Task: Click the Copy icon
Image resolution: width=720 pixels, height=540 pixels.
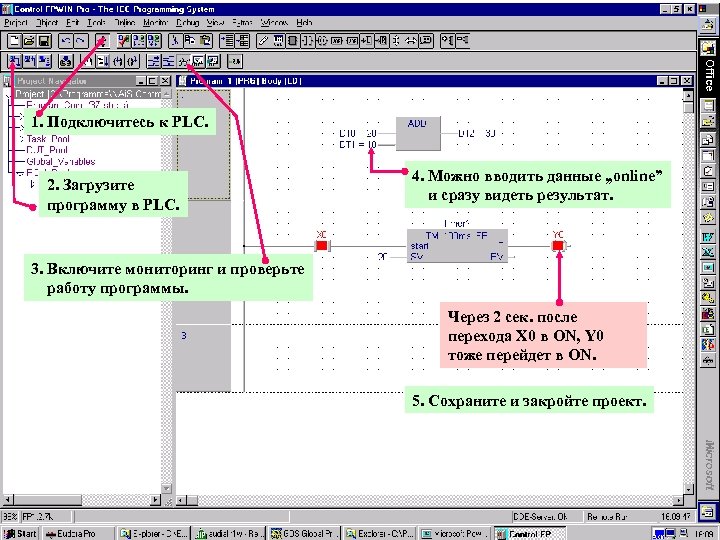Action: coord(189,41)
